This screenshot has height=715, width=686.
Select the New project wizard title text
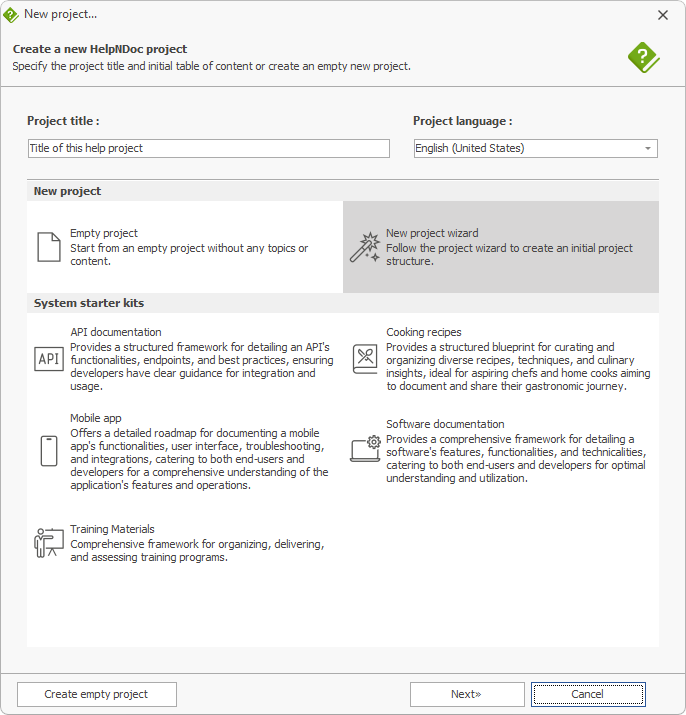tap(432, 233)
